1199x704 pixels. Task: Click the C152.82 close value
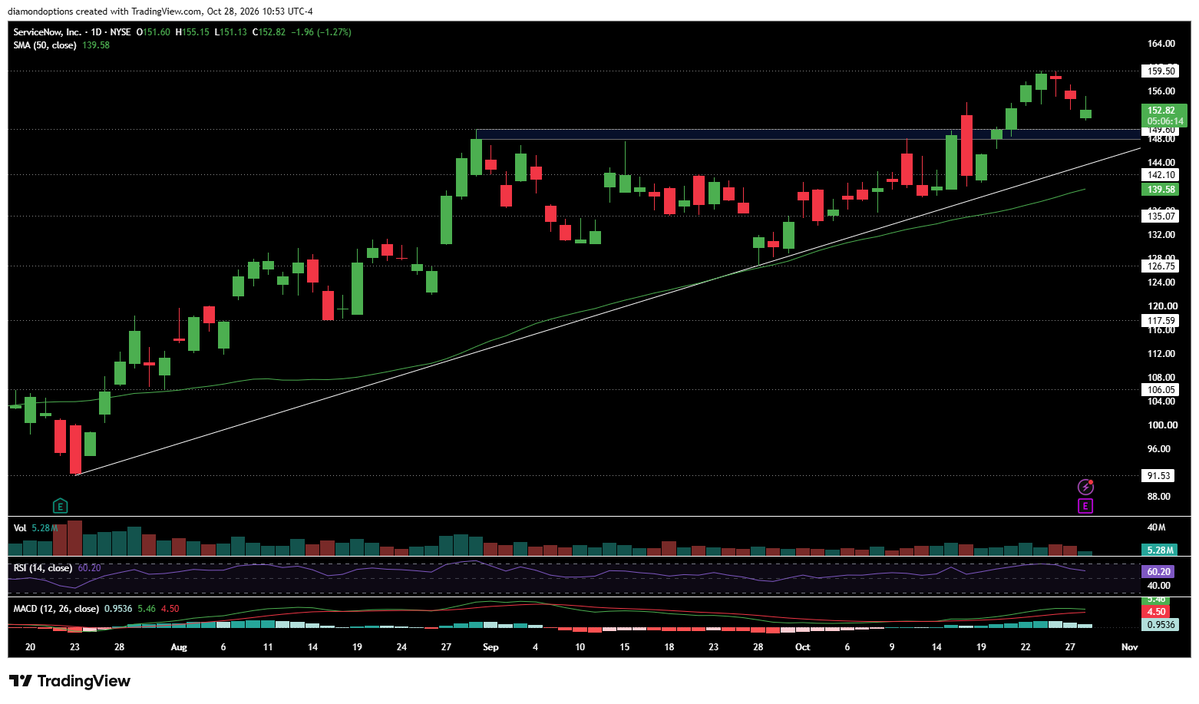click(268, 32)
